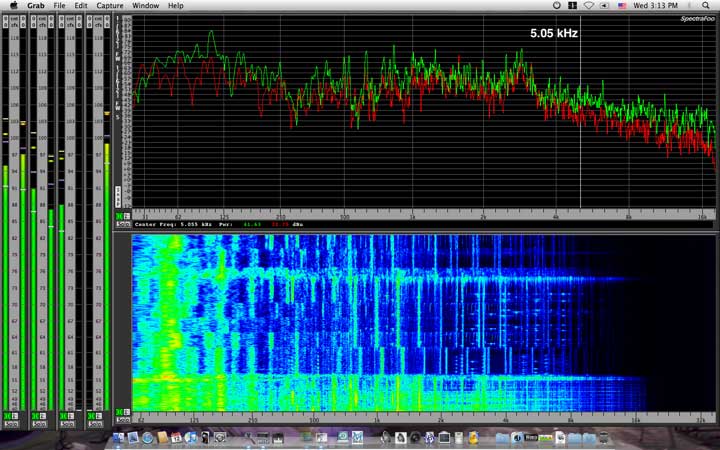Reset the leftmost meter's clip counter

tap(6, 22)
